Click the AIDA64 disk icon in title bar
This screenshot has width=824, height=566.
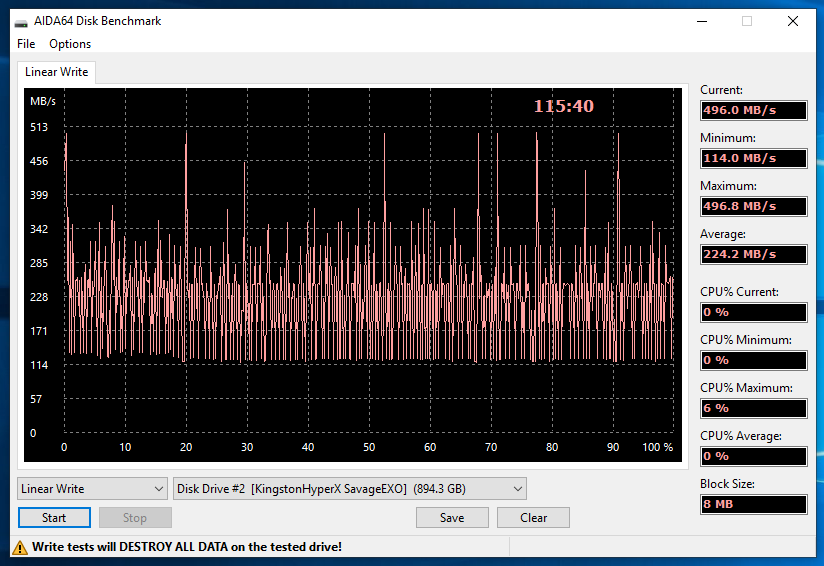coord(21,22)
